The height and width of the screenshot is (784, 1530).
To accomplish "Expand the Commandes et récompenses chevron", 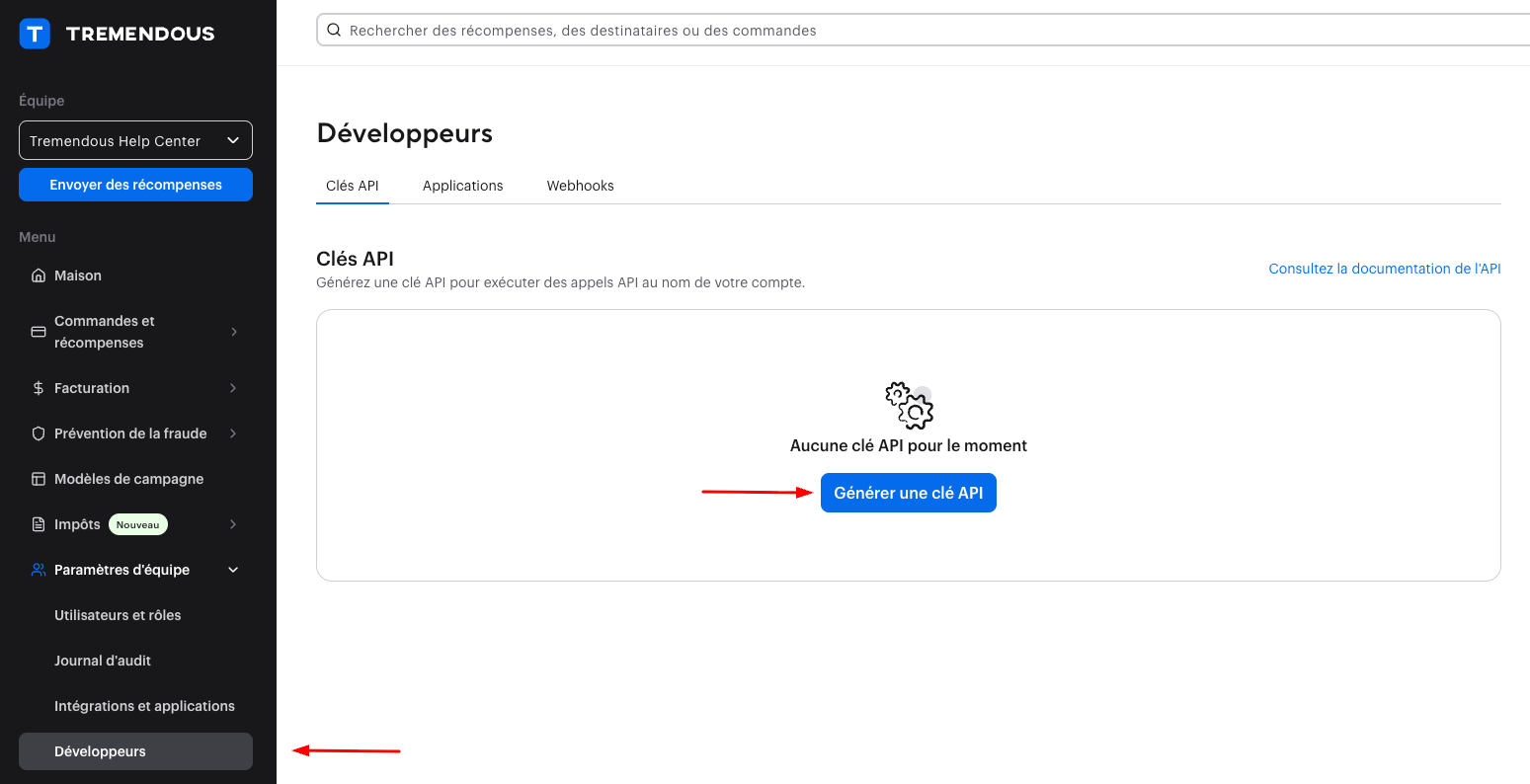I will click(234, 332).
